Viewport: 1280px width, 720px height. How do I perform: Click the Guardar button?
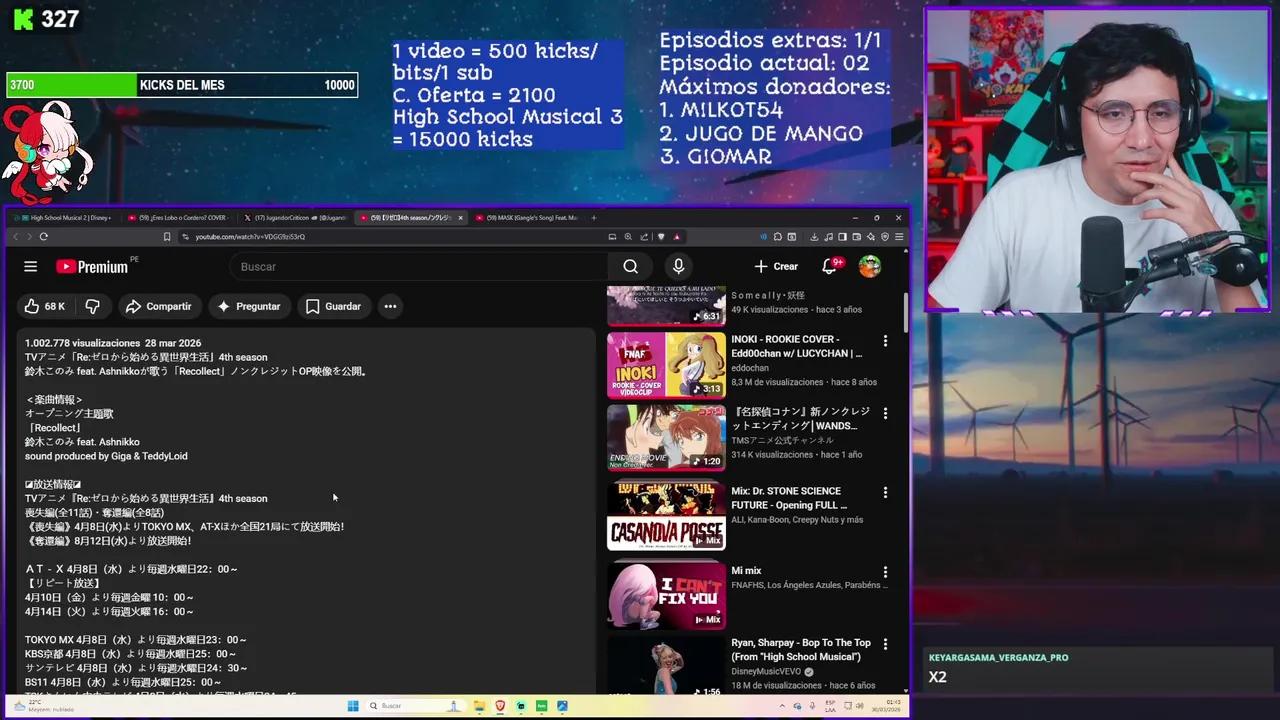[x=333, y=306]
